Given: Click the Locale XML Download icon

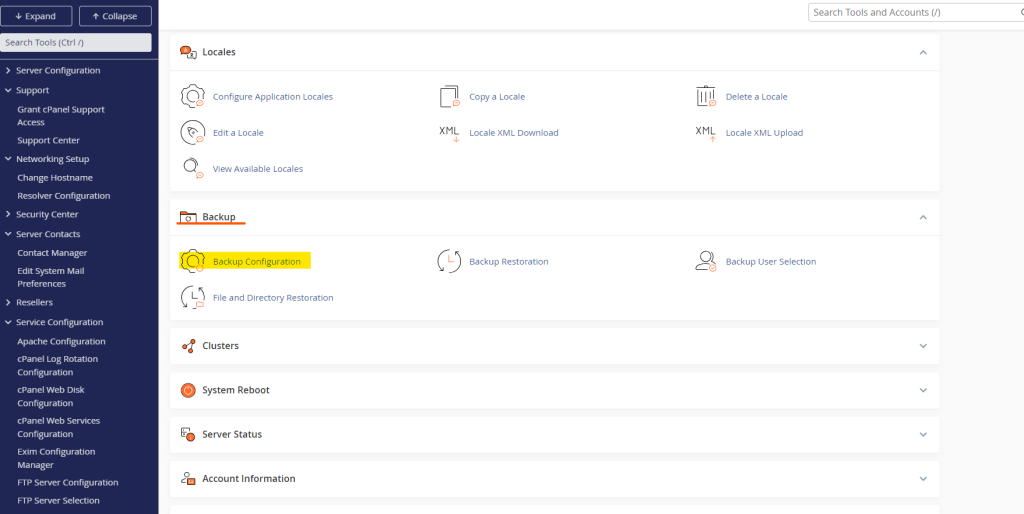Looking at the screenshot, I should 449,133.
